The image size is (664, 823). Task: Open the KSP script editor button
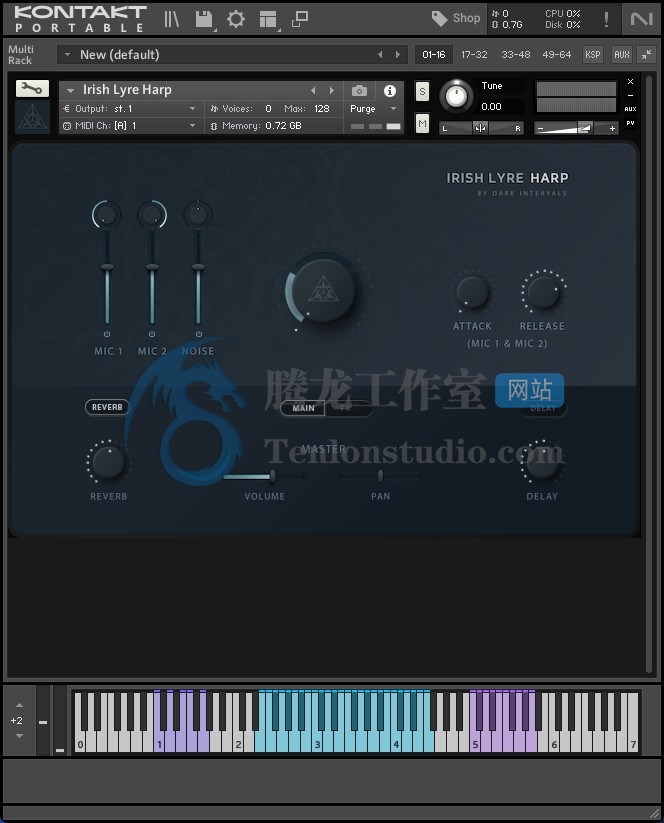click(593, 55)
